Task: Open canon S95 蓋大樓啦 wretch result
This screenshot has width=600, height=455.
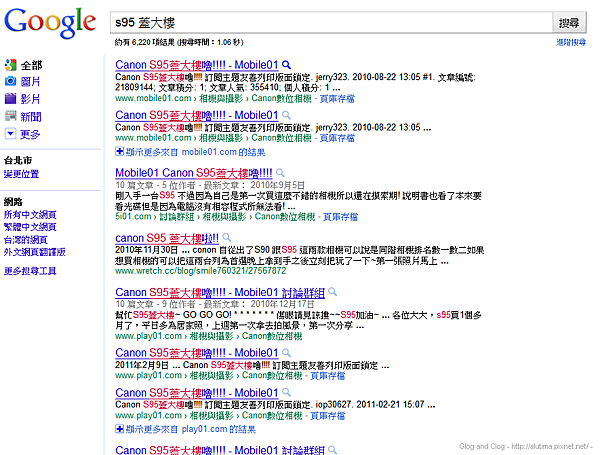Action: tap(167, 238)
